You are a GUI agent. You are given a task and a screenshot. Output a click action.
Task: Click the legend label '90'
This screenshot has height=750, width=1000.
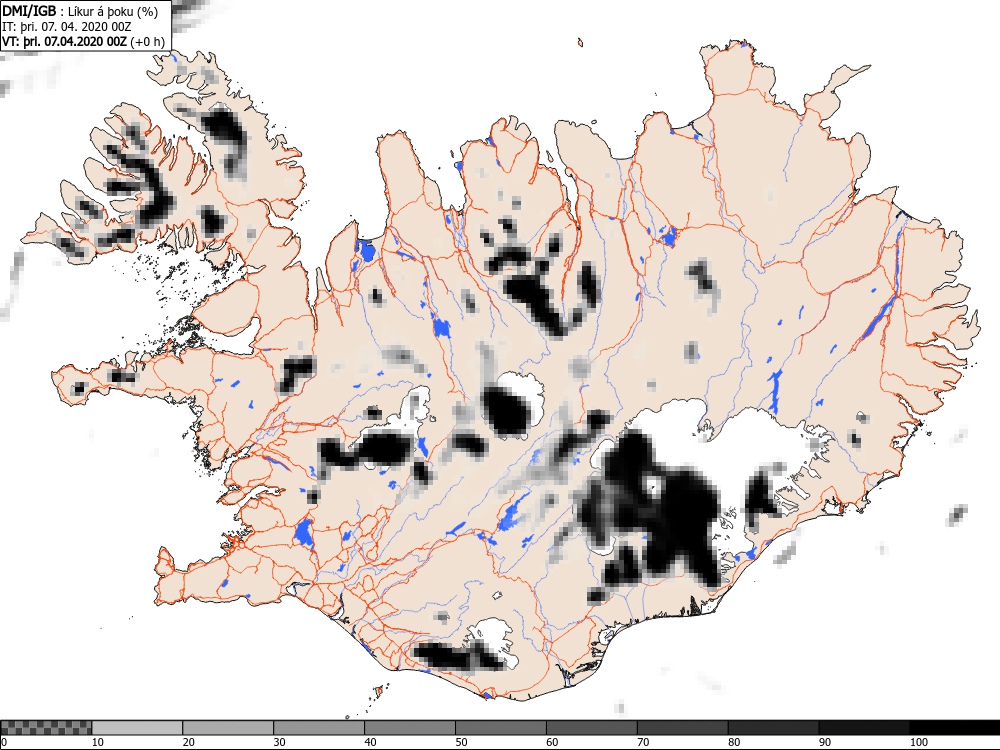(x=825, y=742)
